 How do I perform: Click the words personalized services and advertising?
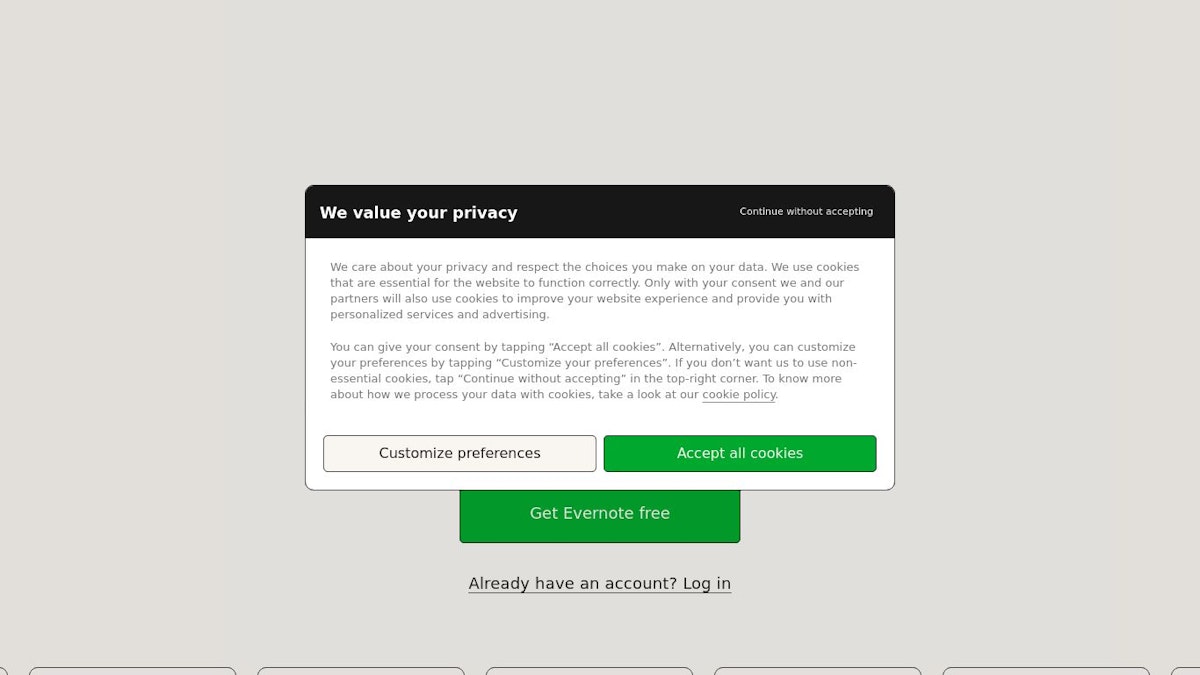(439, 315)
